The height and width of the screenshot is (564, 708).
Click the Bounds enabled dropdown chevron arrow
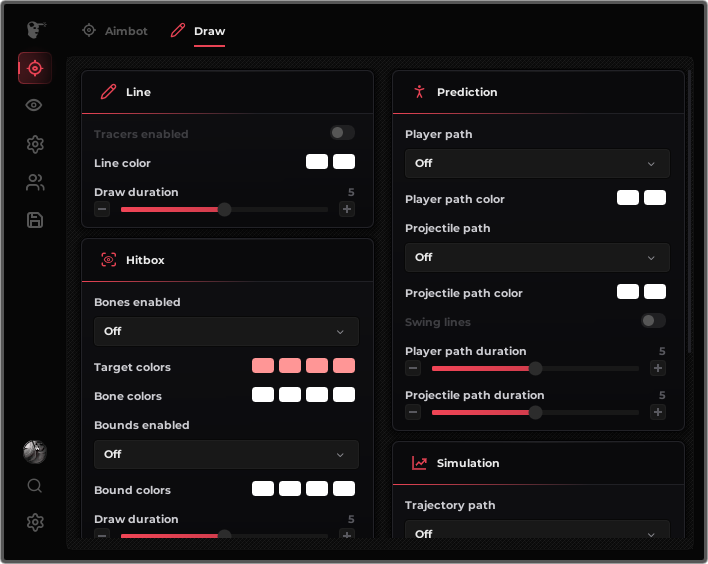point(340,455)
